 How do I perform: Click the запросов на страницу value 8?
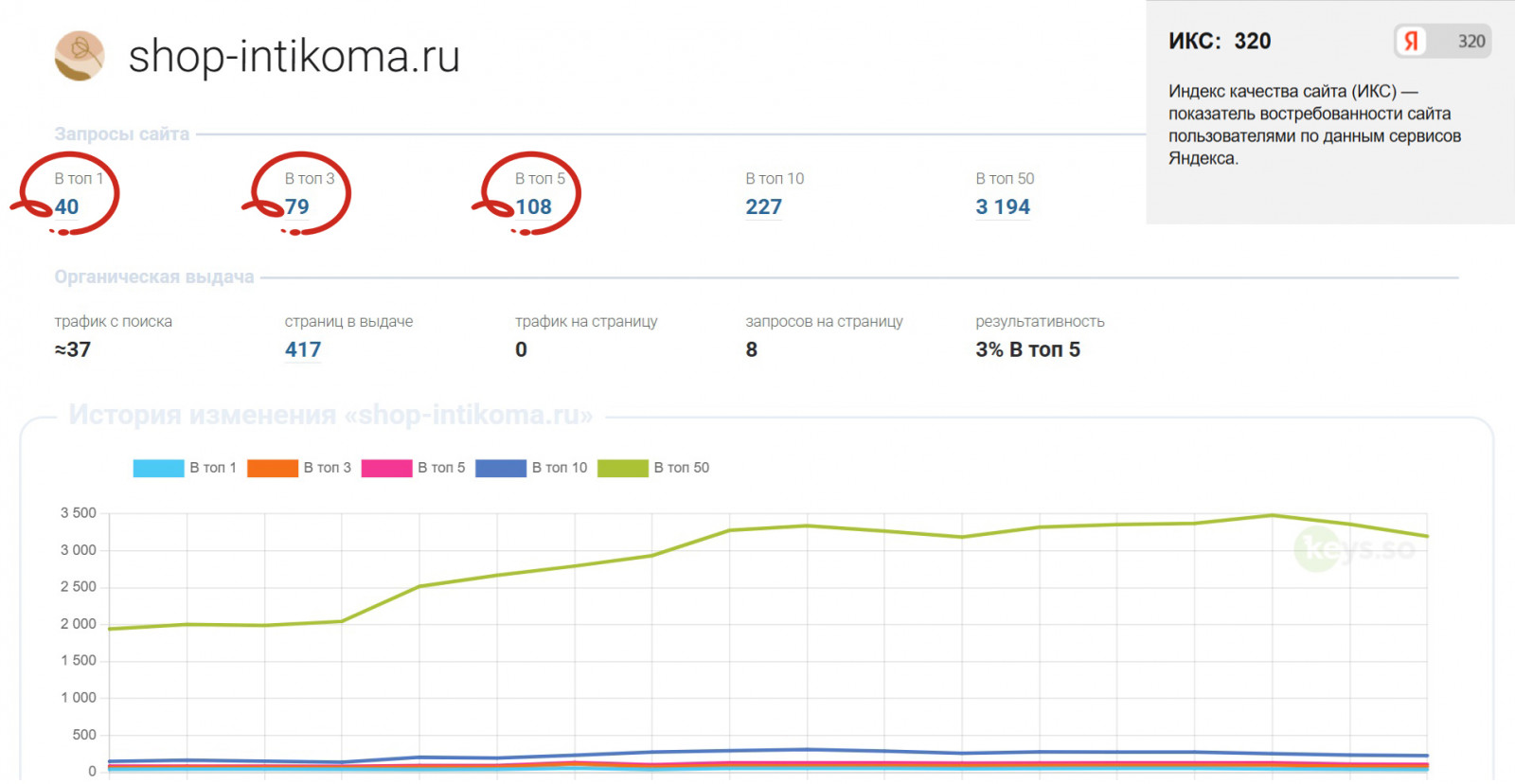(752, 349)
